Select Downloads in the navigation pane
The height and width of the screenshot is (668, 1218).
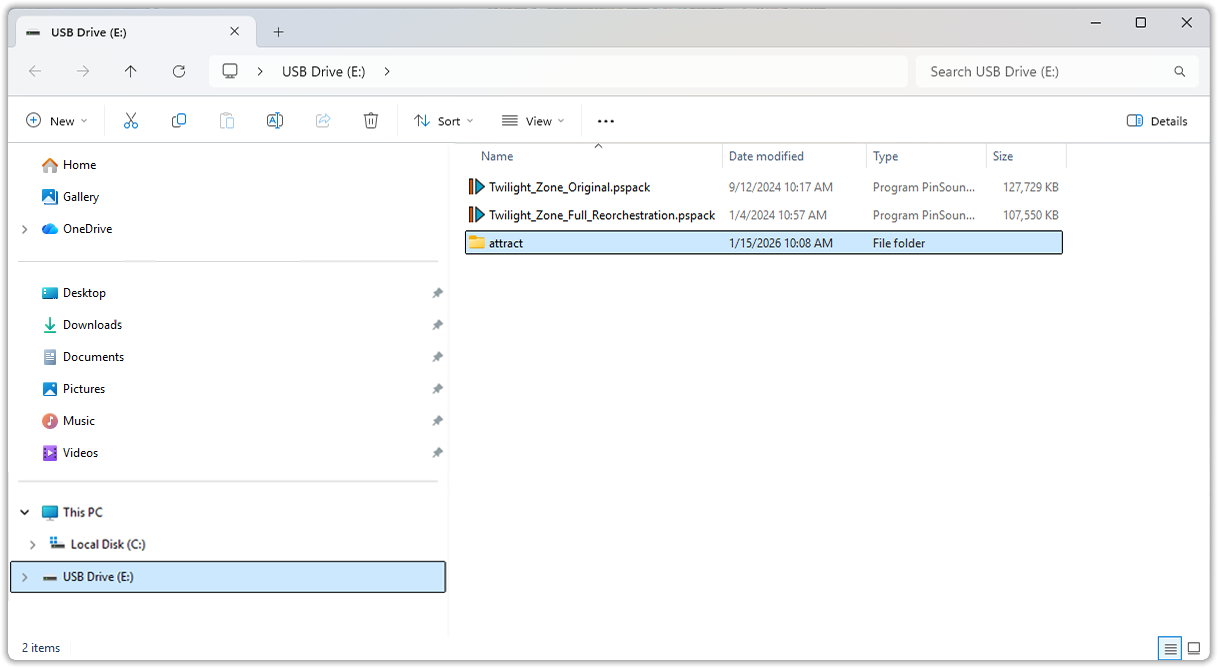click(x=92, y=325)
